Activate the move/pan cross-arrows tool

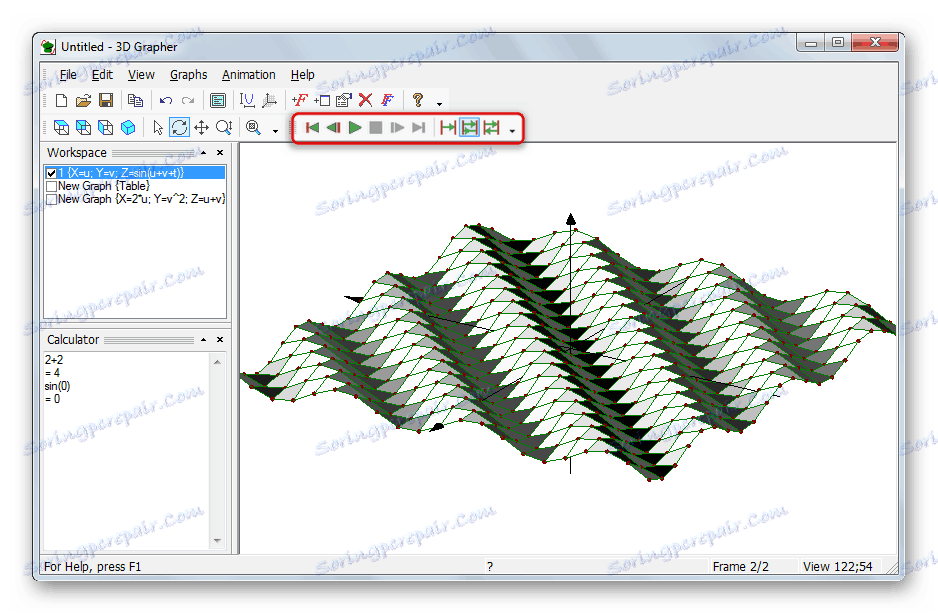(202, 127)
